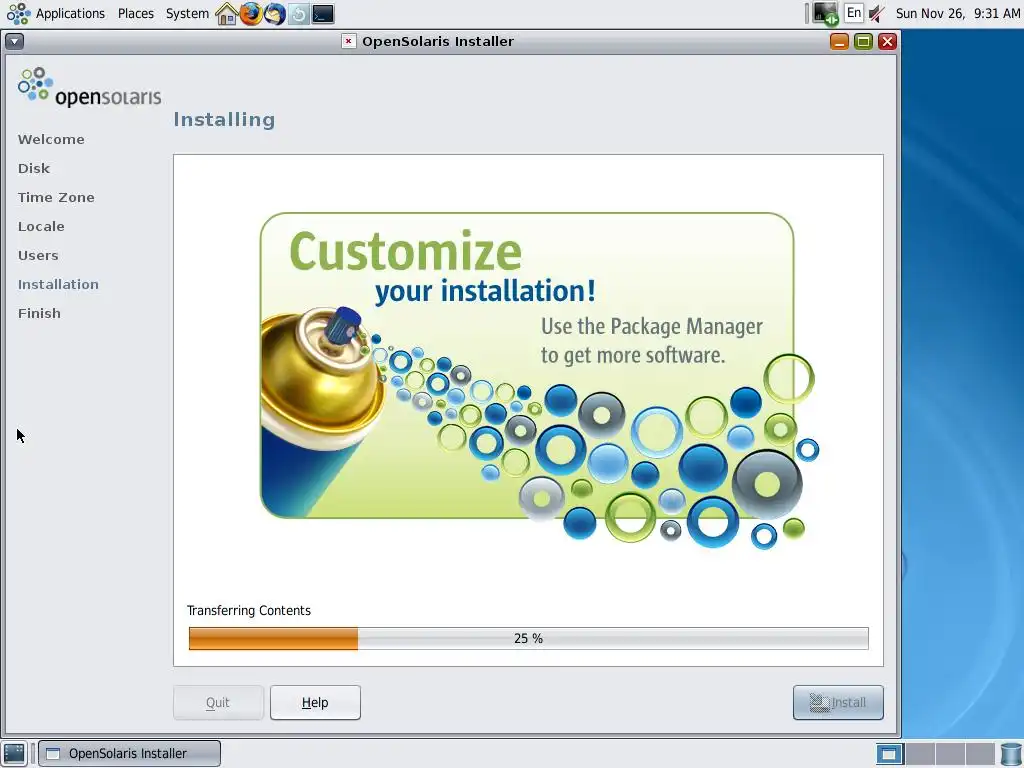1024x768 pixels.
Task: Click the network monitor tray icon
Action: pyautogui.click(x=825, y=13)
